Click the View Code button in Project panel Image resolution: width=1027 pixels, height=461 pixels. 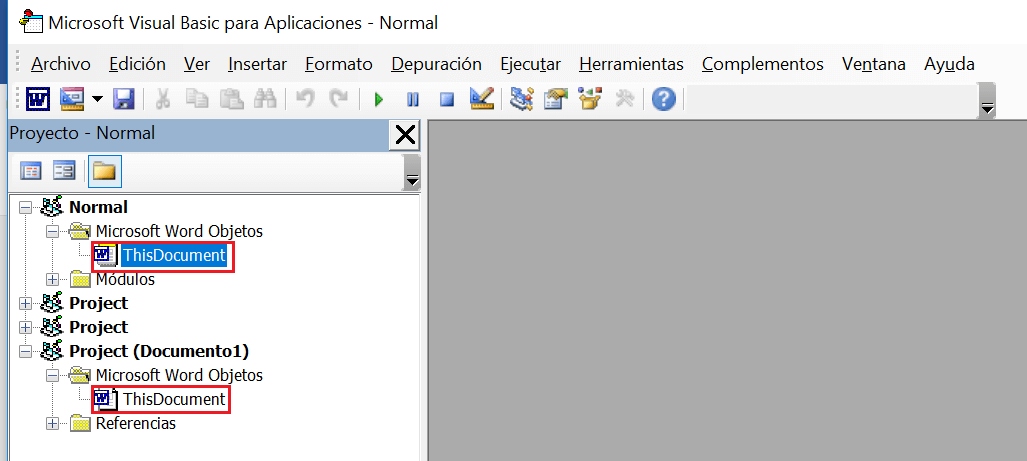[32, 171]
